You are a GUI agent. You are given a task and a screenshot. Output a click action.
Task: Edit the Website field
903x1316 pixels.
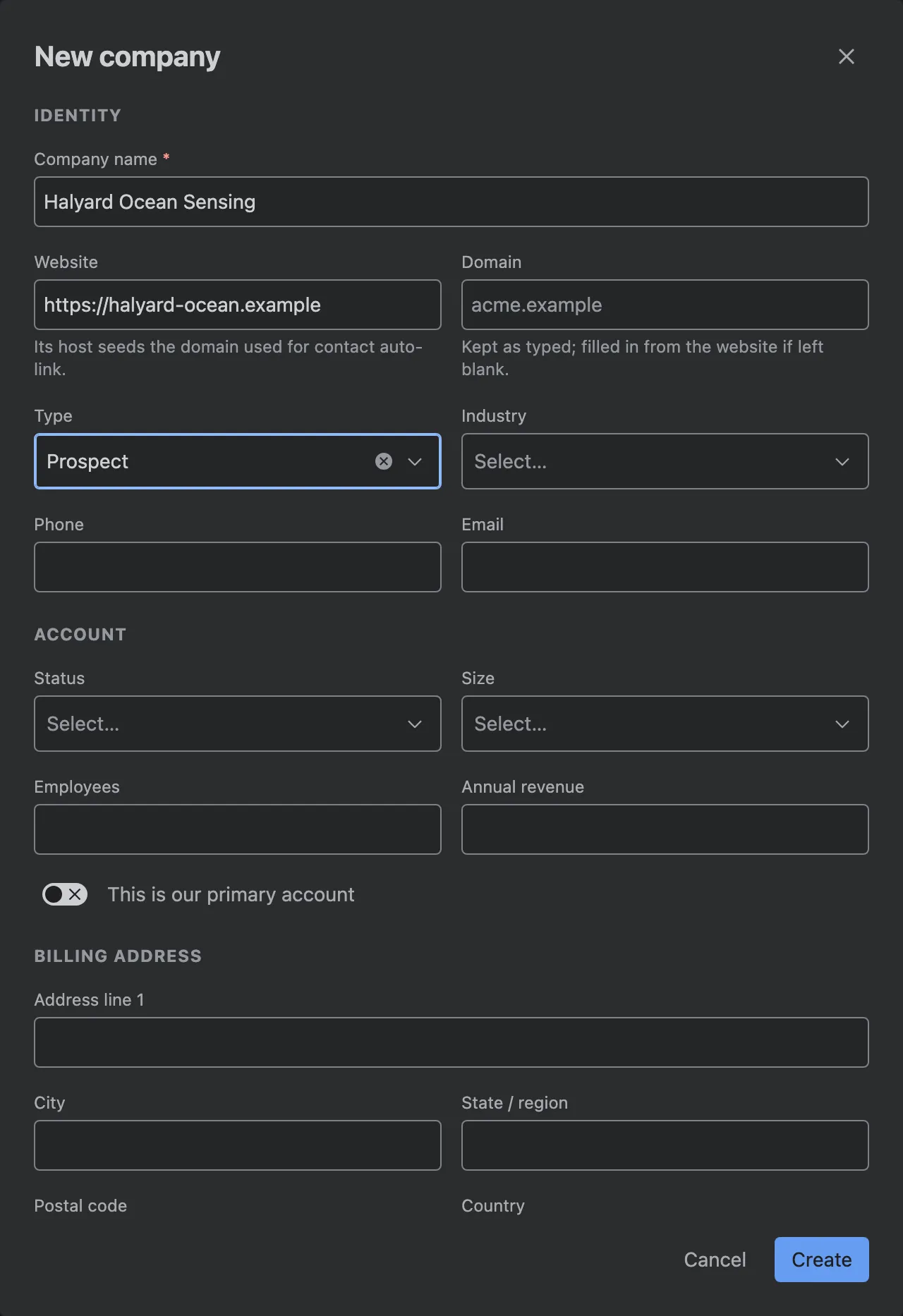[238, 305]
